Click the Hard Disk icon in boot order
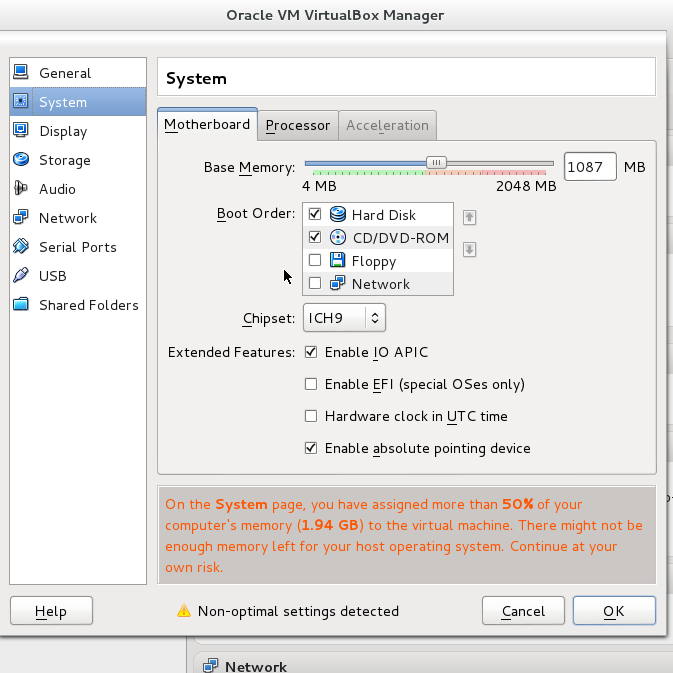 338,214
